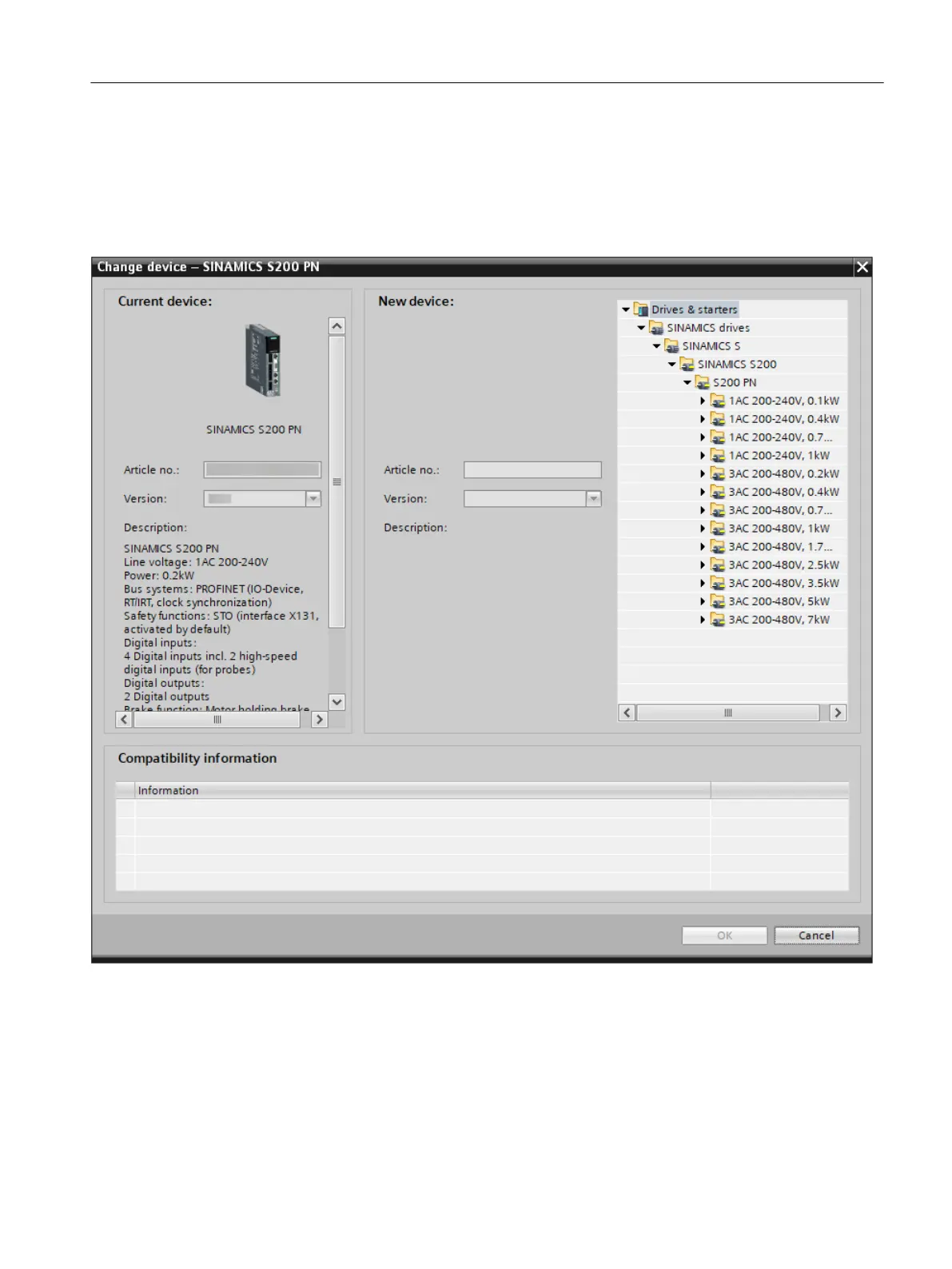Click folder icon of 3AC 200-480V, 2.5kW
952x1269 pixels.
pyautogui.click(x=718, y=565)
